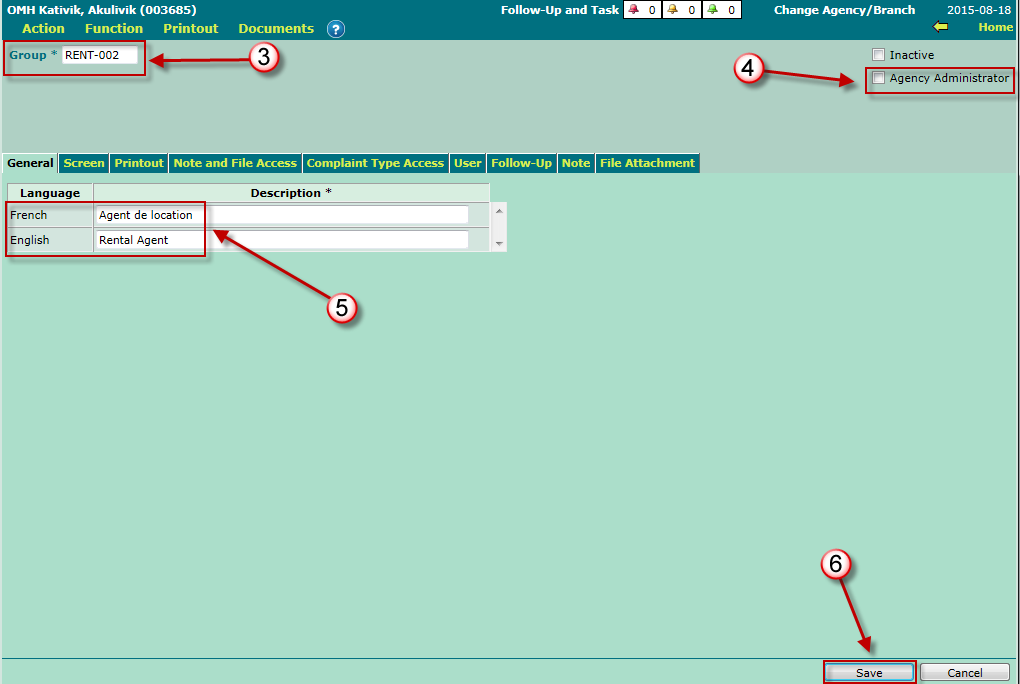Click the blue help question mark icon
The image size is (1020, 684).
[336, 29]
